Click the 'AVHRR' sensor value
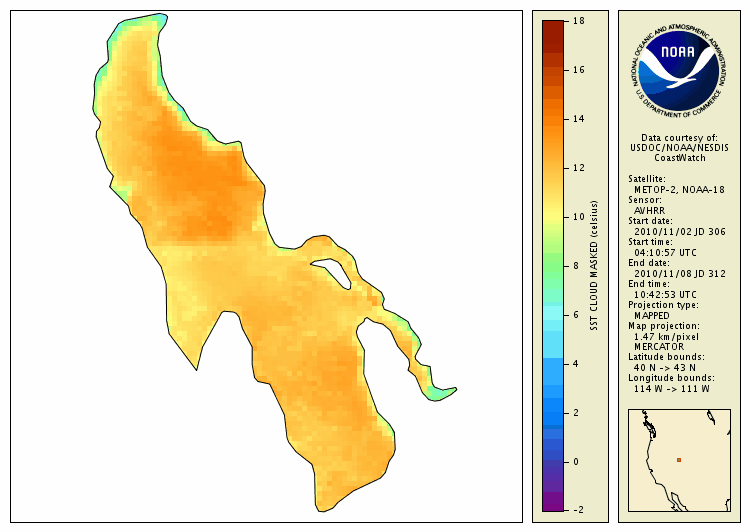 coord(650,211)
